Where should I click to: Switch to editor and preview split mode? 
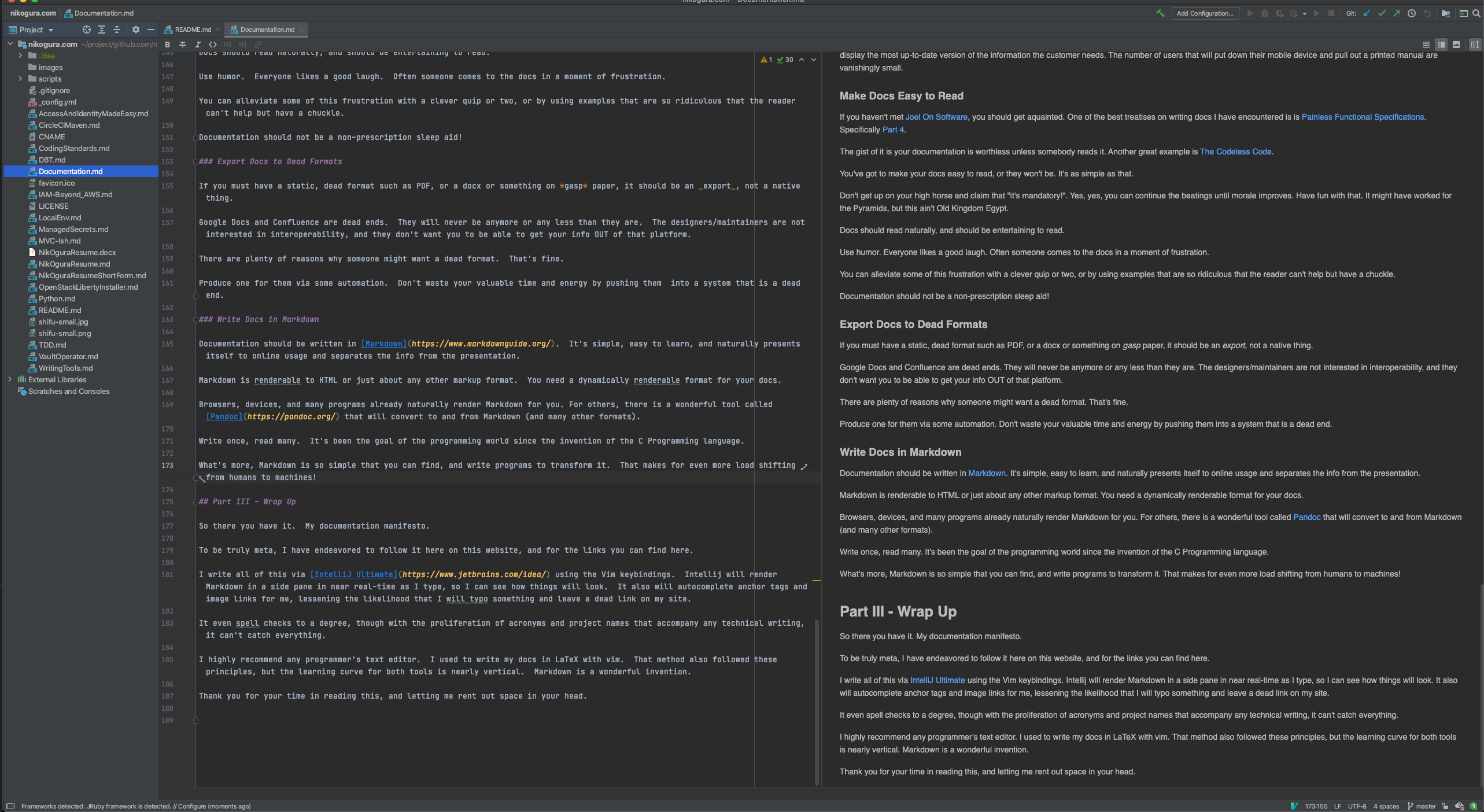[1441, 45]
